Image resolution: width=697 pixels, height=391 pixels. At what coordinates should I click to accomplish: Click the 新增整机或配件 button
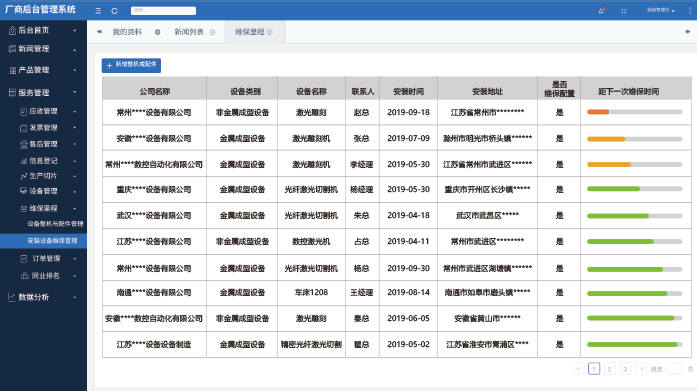131,65
